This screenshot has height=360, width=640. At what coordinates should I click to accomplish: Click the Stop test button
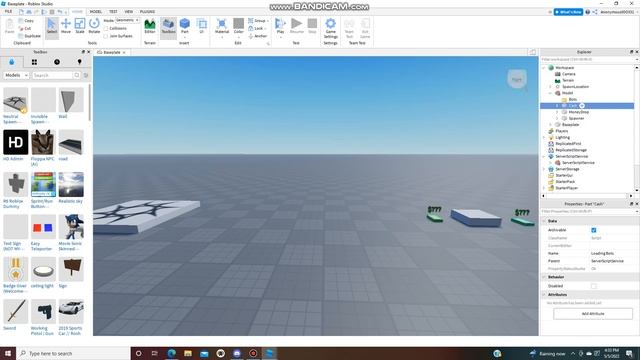click(x=312, y=27)
